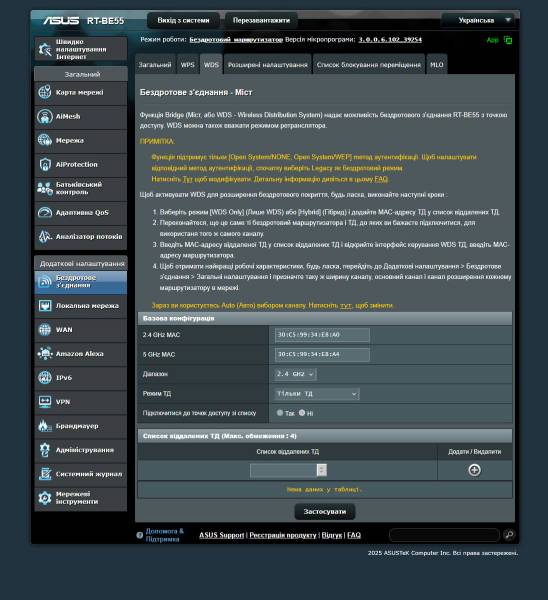Image resolution: width=548 pixels, height=600 pixels.
Task: Click the Брандмауер firewall flame icon
Action: coord(45,426)
